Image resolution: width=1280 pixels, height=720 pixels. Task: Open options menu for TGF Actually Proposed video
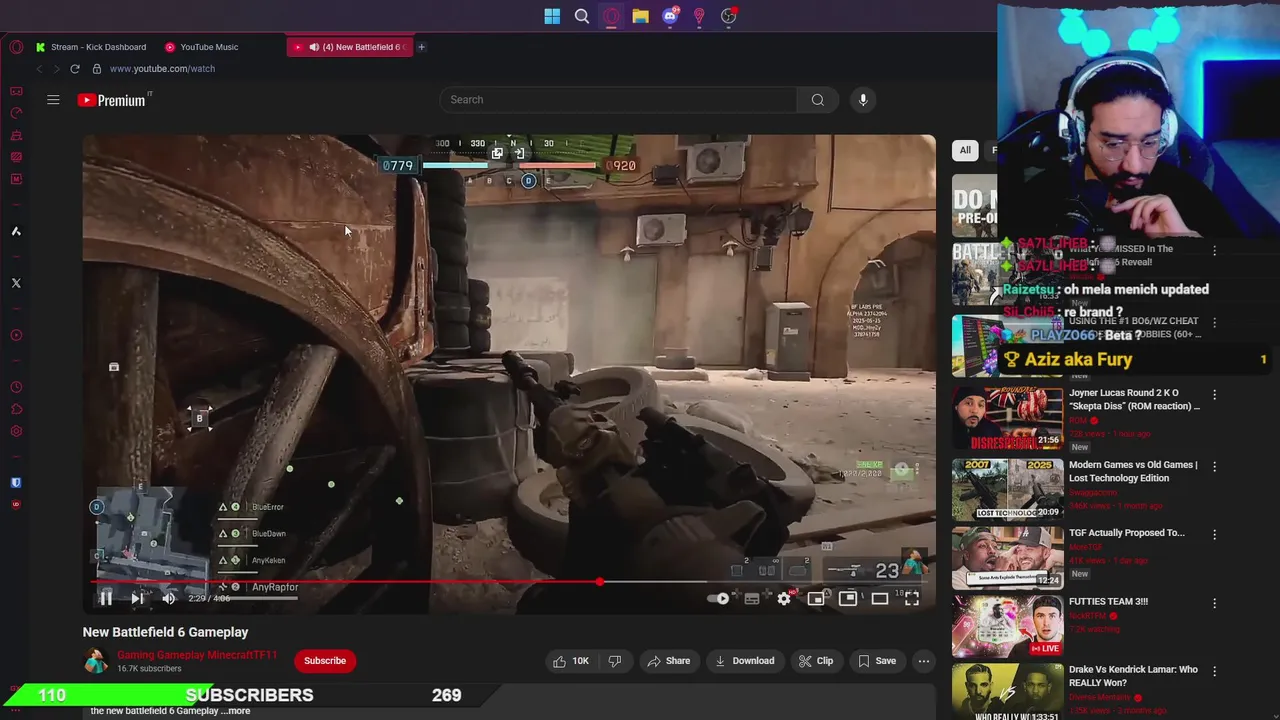click(x=1215, y=534)
